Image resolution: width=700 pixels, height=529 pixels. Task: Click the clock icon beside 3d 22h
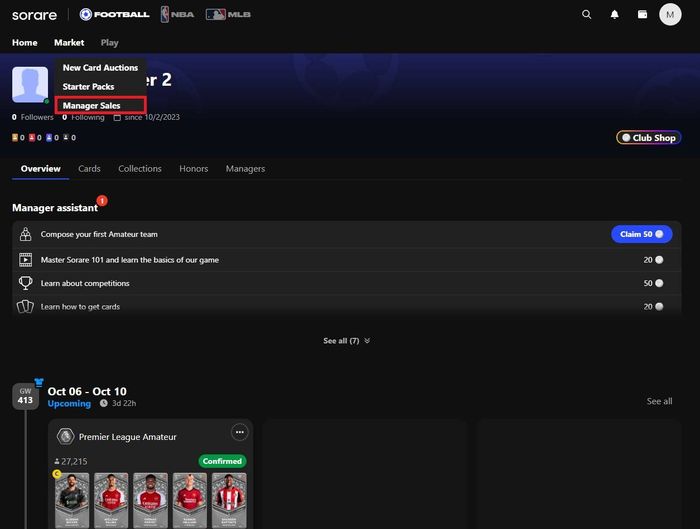pos(104,403)
